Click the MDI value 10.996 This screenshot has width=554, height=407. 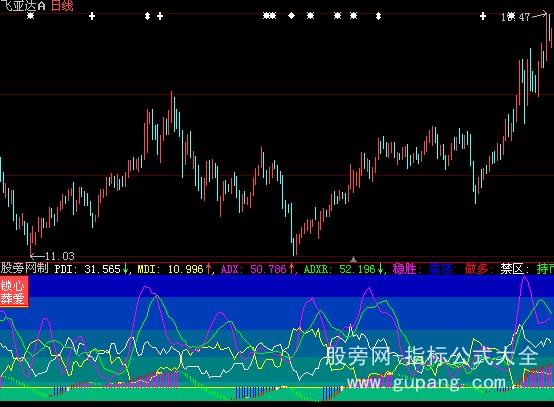pos(185,269)
